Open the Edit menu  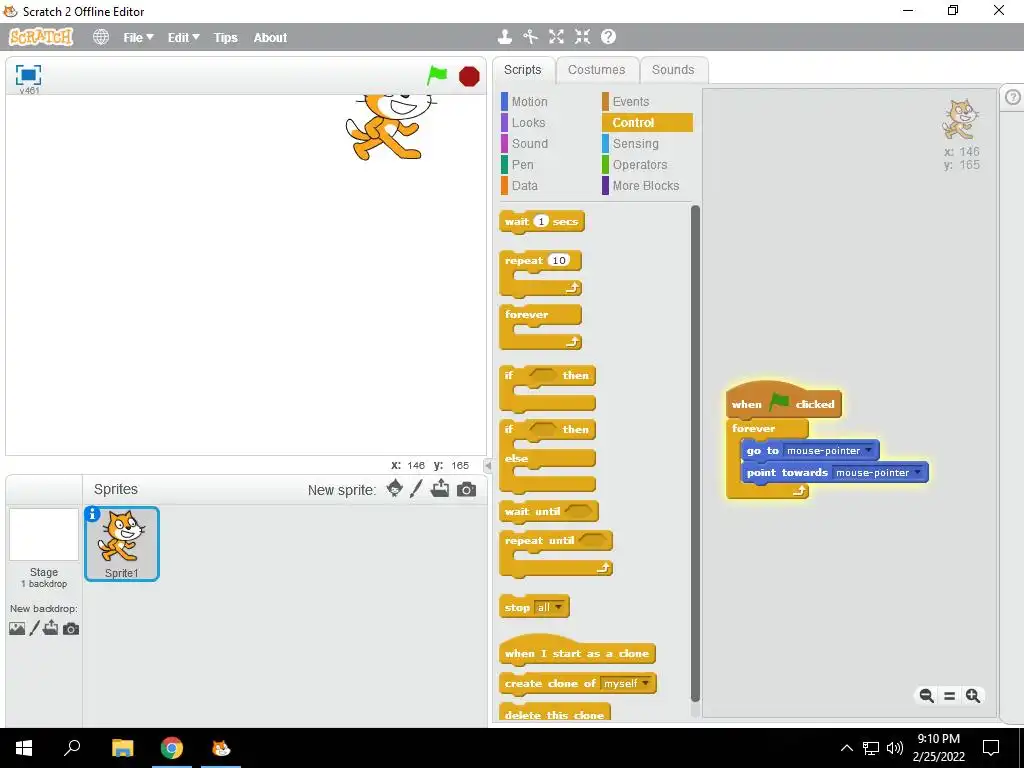tap(184, 37)
